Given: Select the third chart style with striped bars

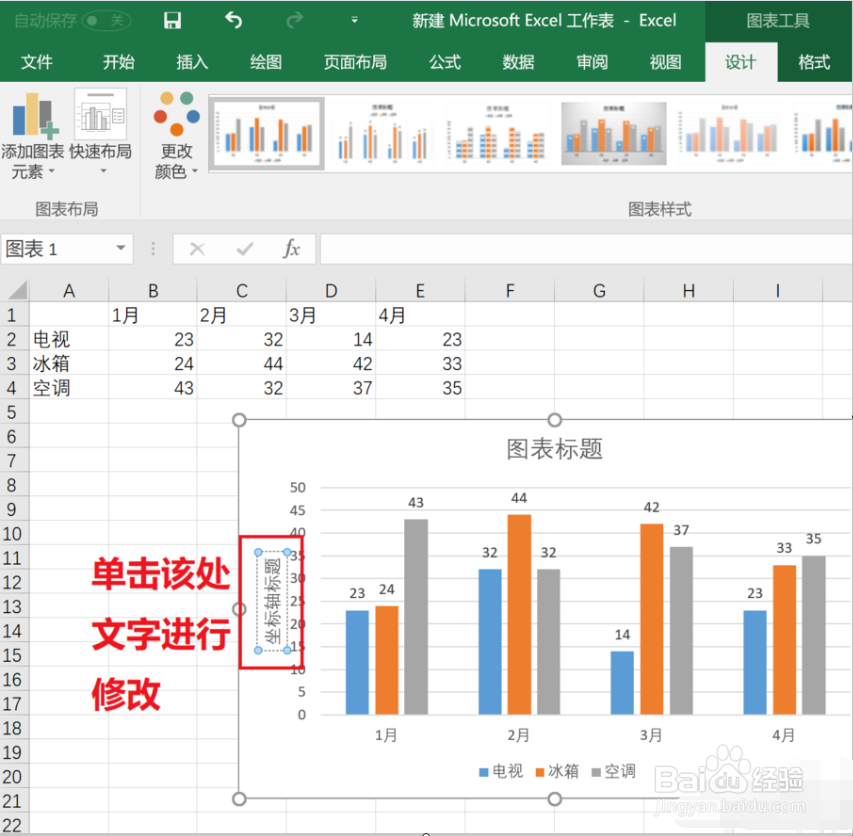Looking at the screenshot, I should coord(497,133).
